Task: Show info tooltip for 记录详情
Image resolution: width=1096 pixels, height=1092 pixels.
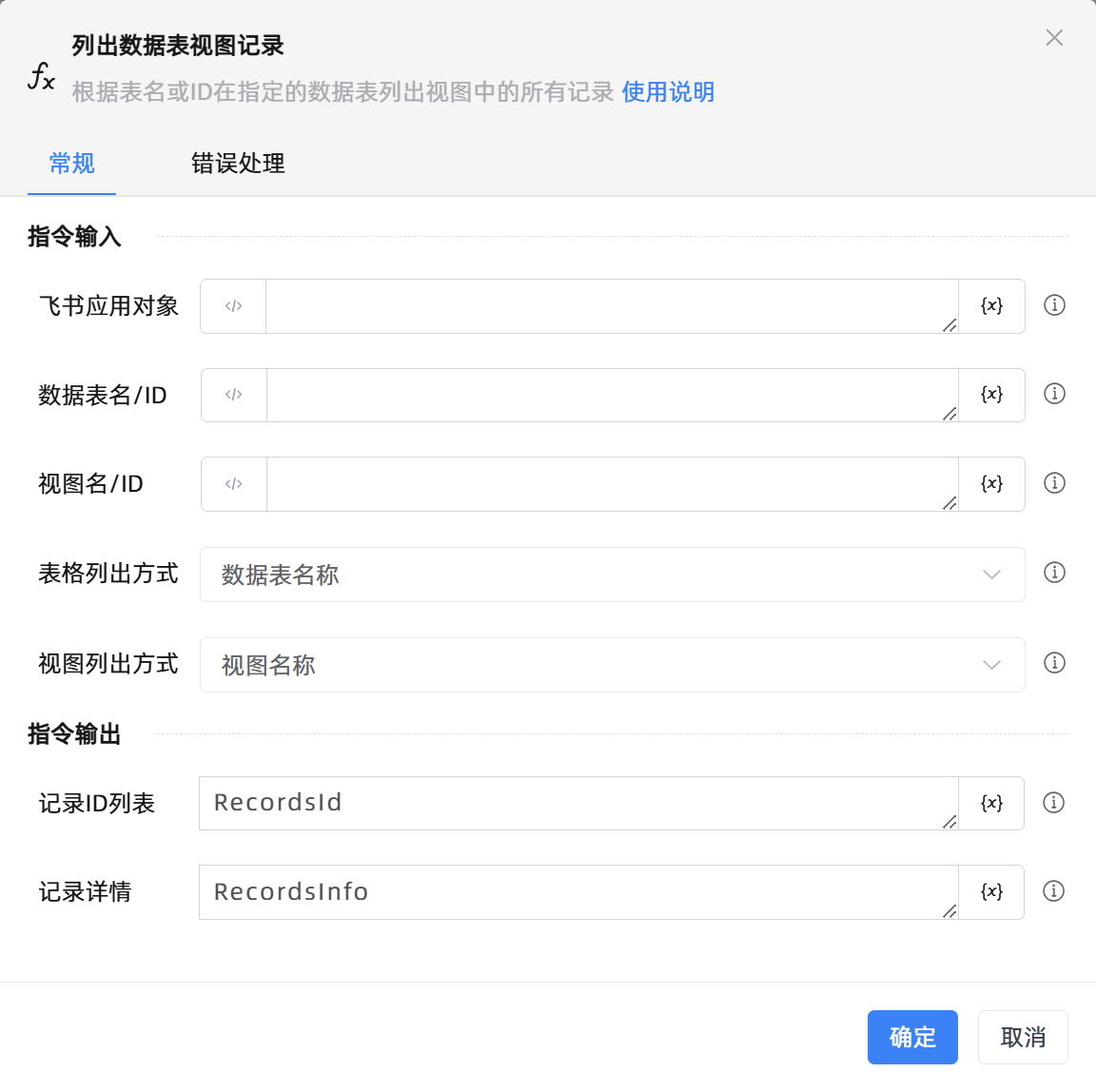Action: click(1053, 891)
